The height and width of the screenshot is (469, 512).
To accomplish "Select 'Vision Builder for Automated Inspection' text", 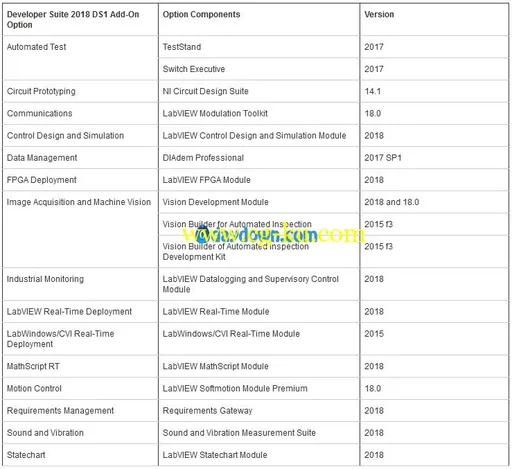I will 237,224.
